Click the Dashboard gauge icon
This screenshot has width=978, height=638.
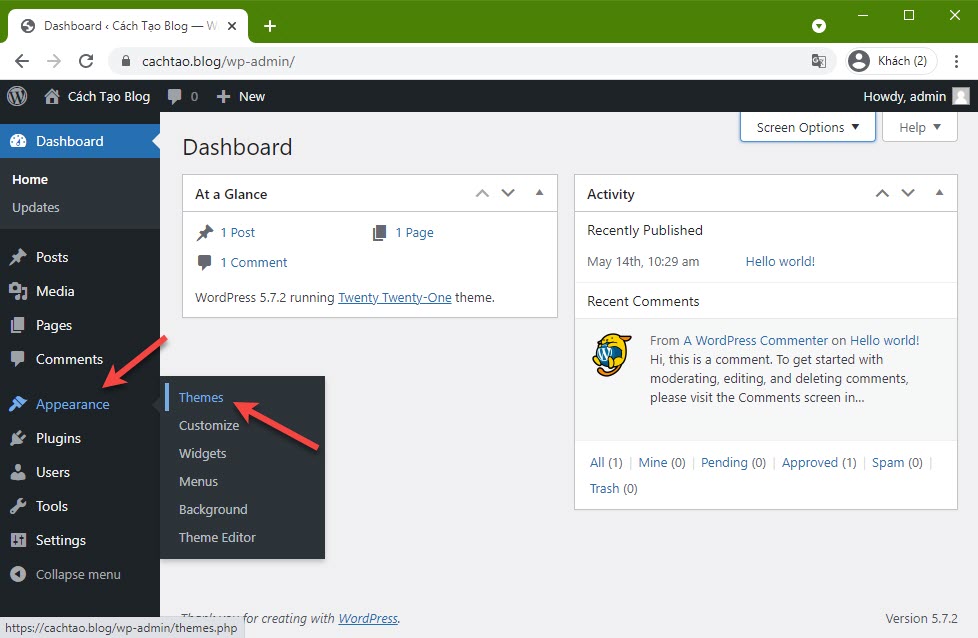pyautogui.click(x=18, y=141)
